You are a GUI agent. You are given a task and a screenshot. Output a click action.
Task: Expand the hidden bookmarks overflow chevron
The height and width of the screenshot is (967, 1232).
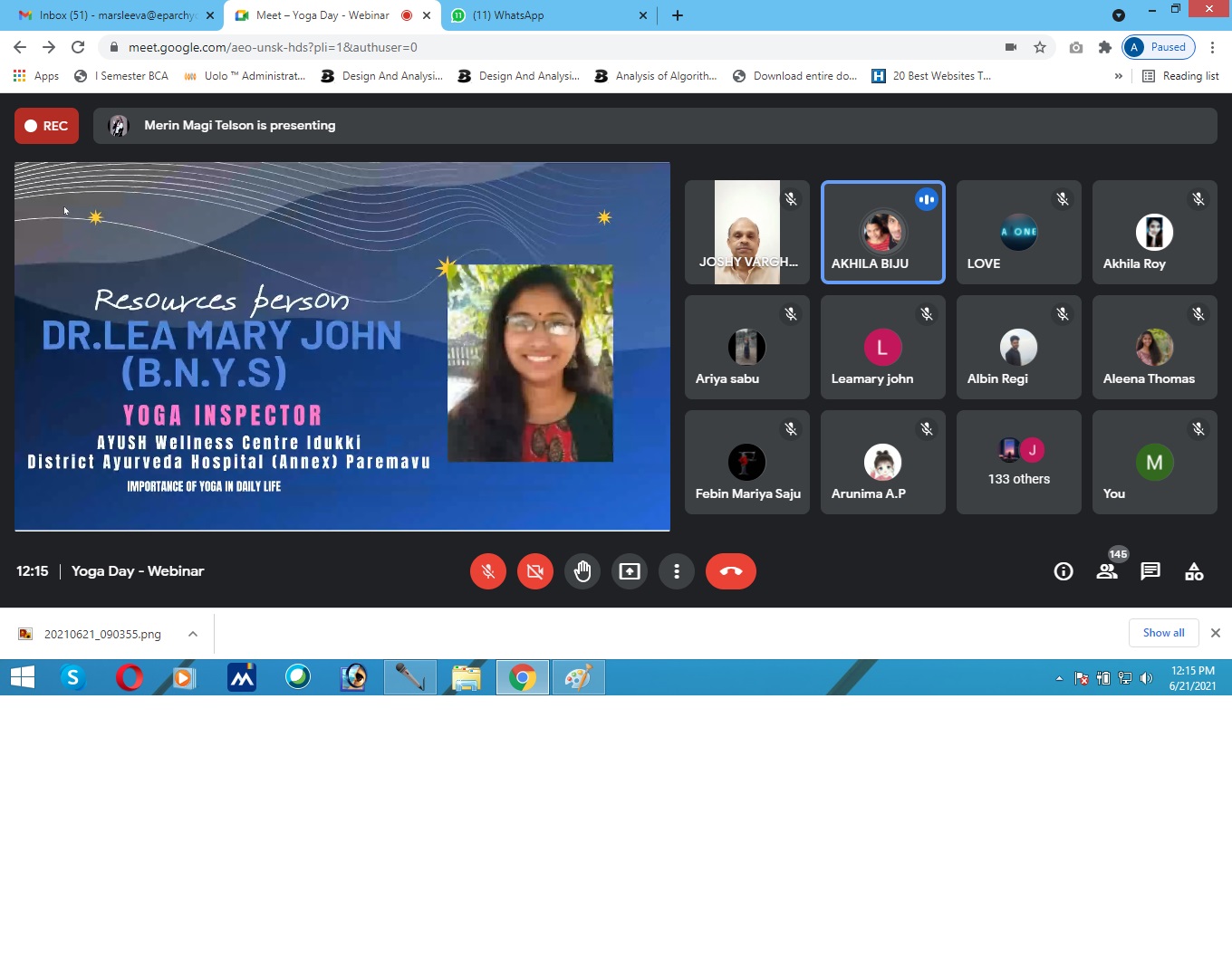[1118, 76]
